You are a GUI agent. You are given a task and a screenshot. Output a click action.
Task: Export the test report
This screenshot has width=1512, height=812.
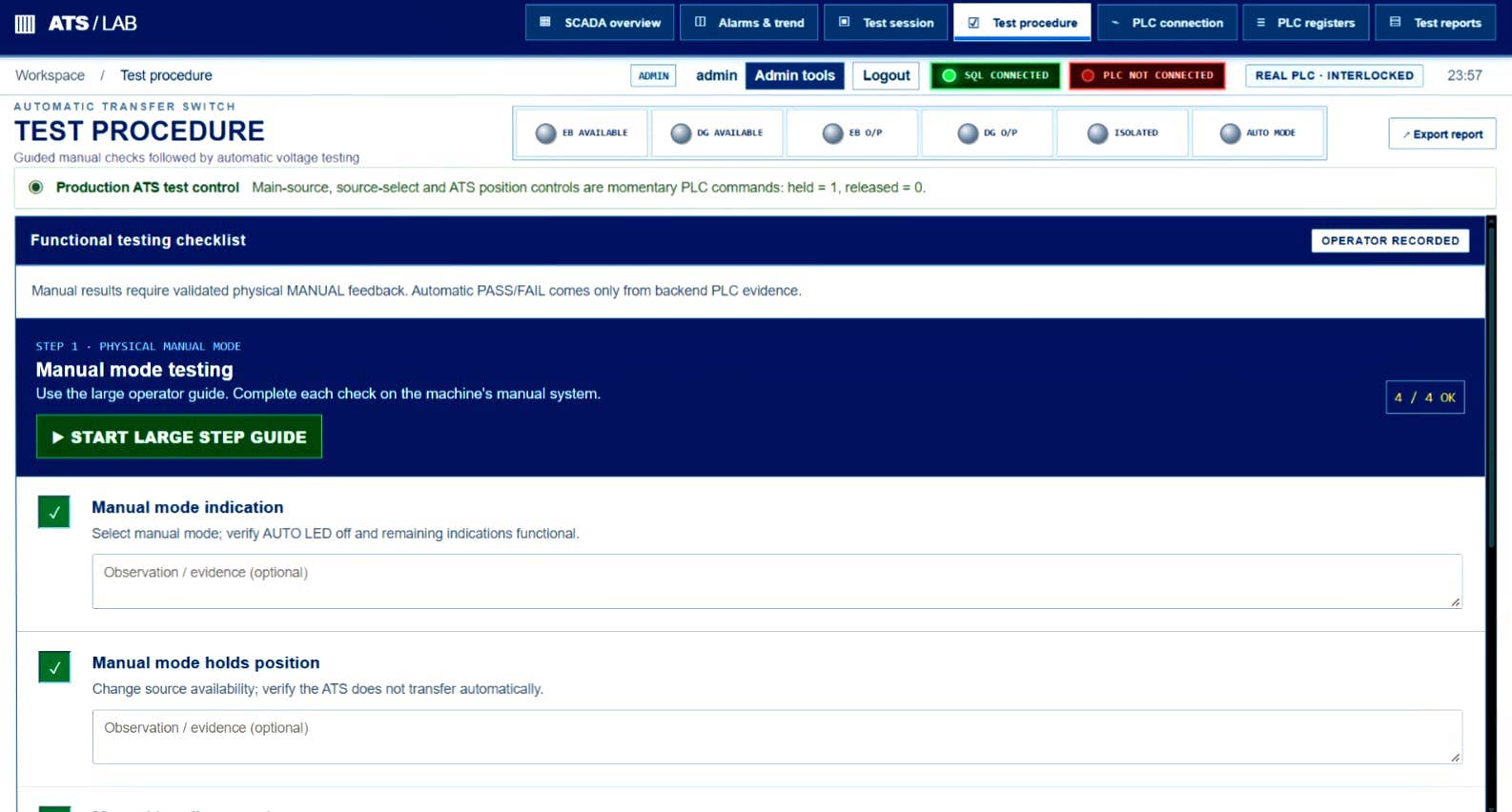coord(1442,134)
